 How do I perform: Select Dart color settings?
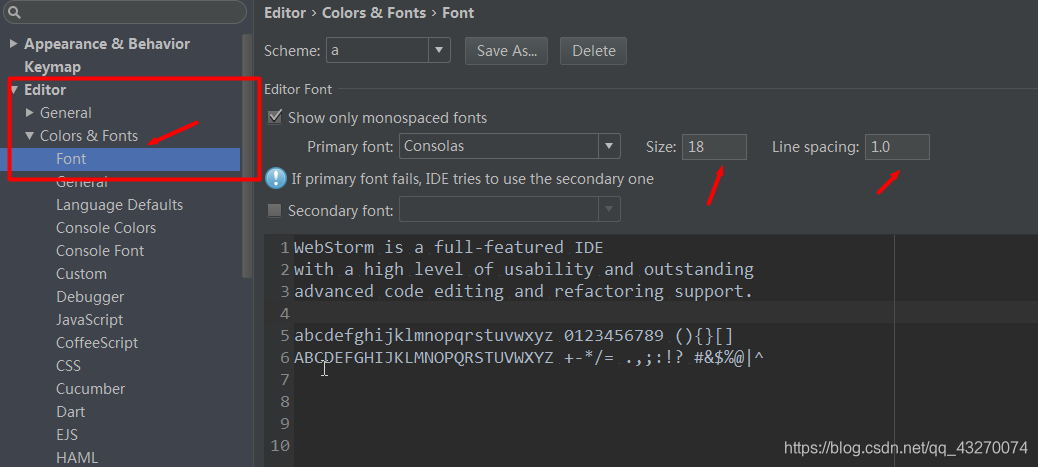coord(70,411)
